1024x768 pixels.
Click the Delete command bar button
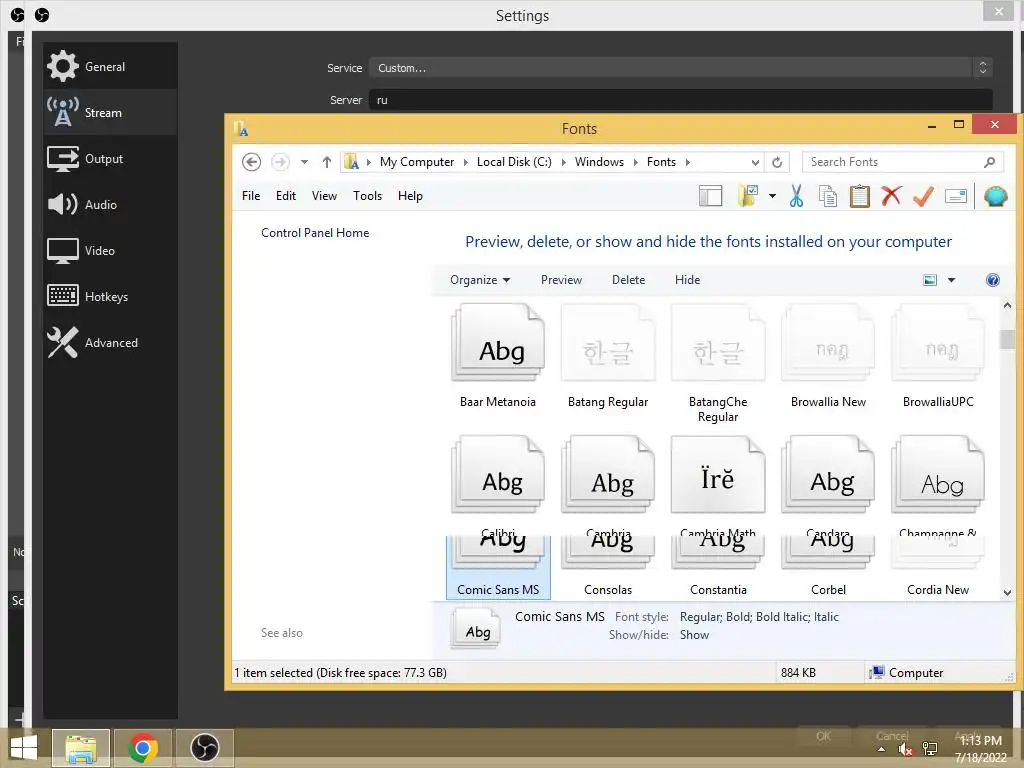coord(628,280)
